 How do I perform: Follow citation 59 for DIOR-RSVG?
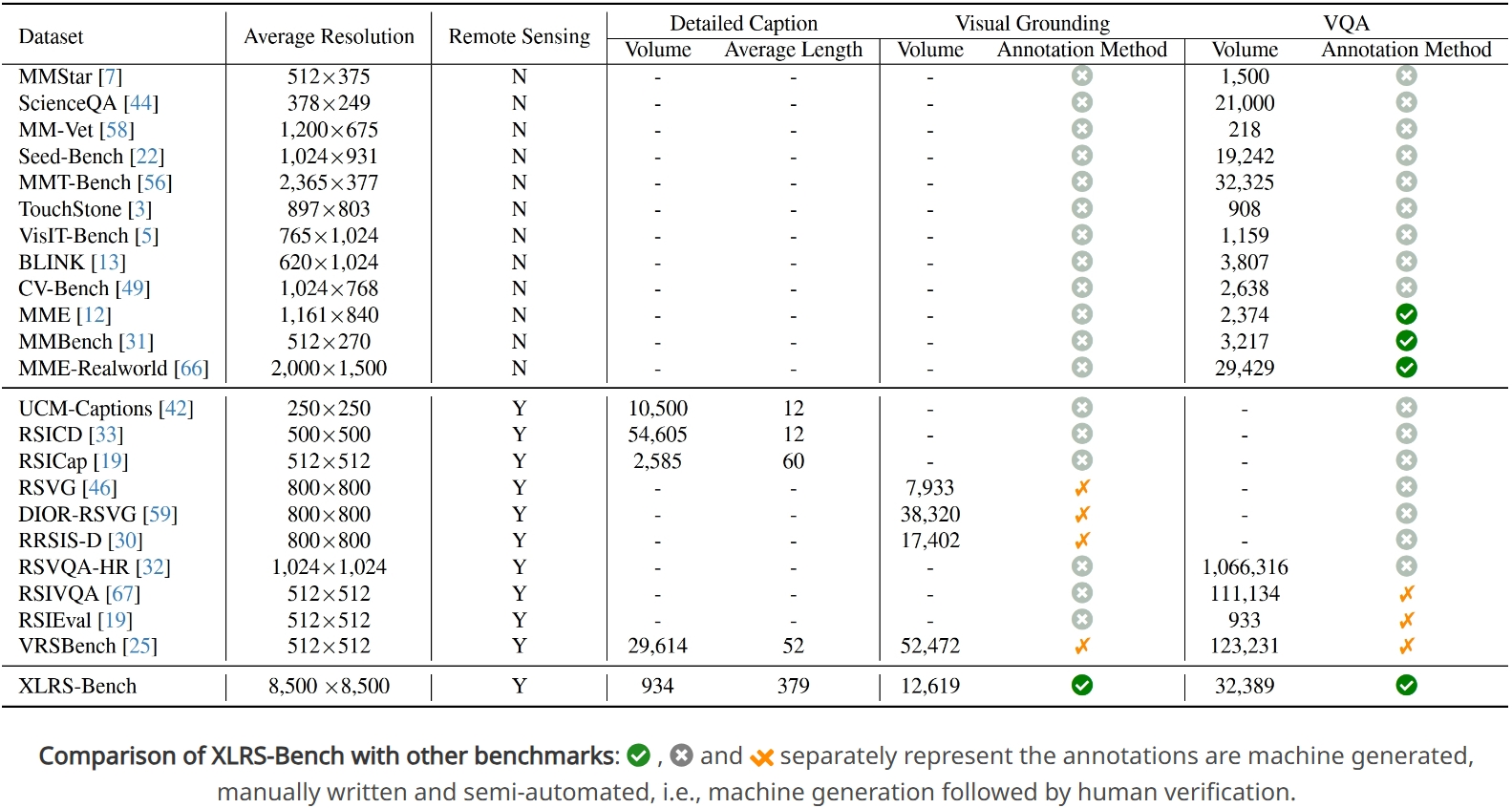[160, 515]
